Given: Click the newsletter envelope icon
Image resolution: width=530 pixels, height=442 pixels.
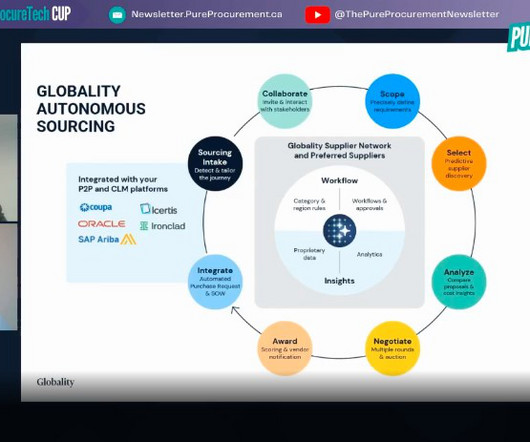Looking at the screenshot, I should [117, 15].
